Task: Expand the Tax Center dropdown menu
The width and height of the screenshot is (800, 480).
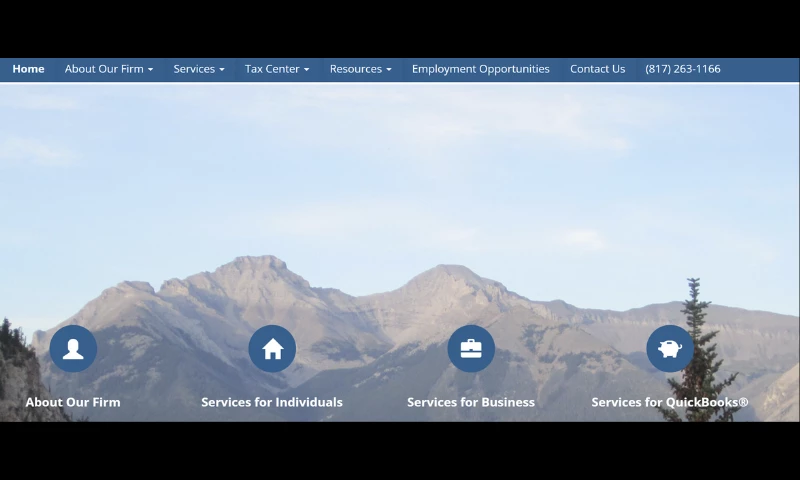Action: click(277, 69)
